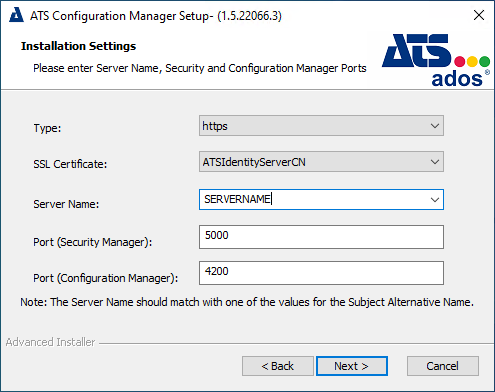Expand the Server Name dropdown arrow
Screen dimensions: 495x392
435,200
